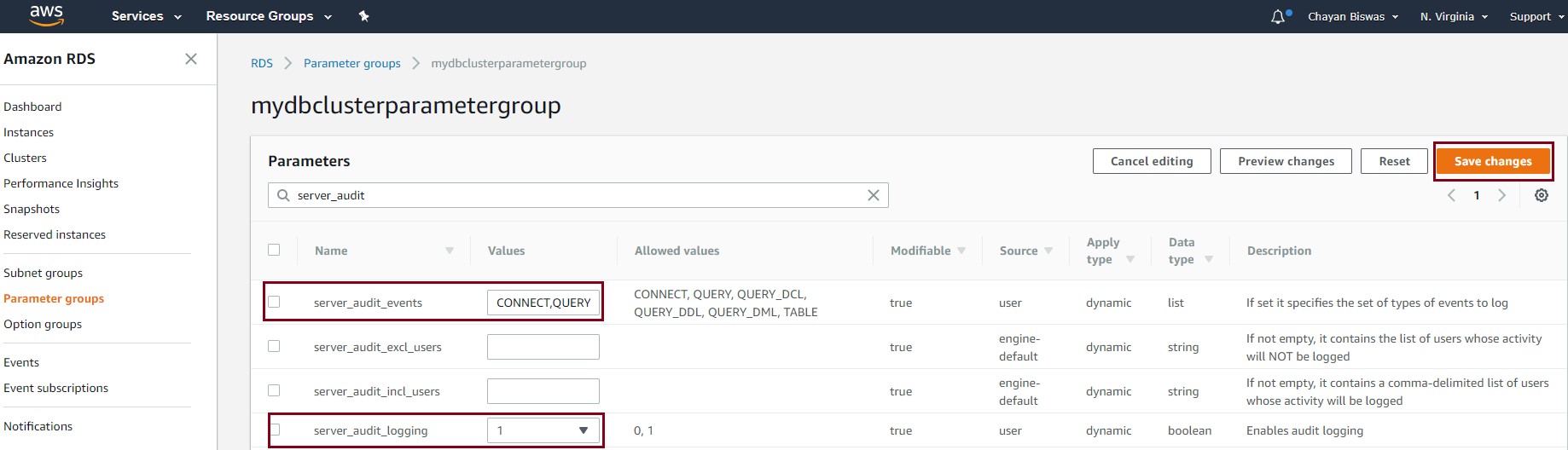Go to previous parameters page

click(x=1451, y=195)
